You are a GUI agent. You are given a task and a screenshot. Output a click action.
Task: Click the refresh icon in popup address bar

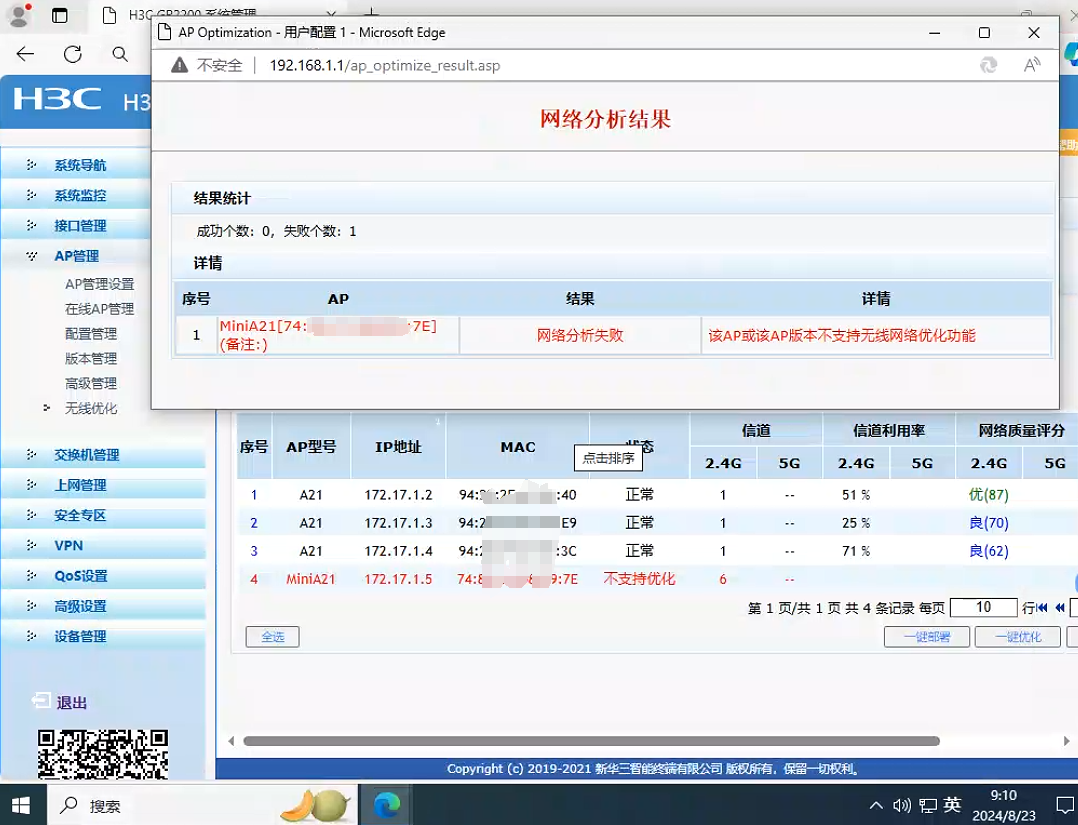(x=989, y=65)
